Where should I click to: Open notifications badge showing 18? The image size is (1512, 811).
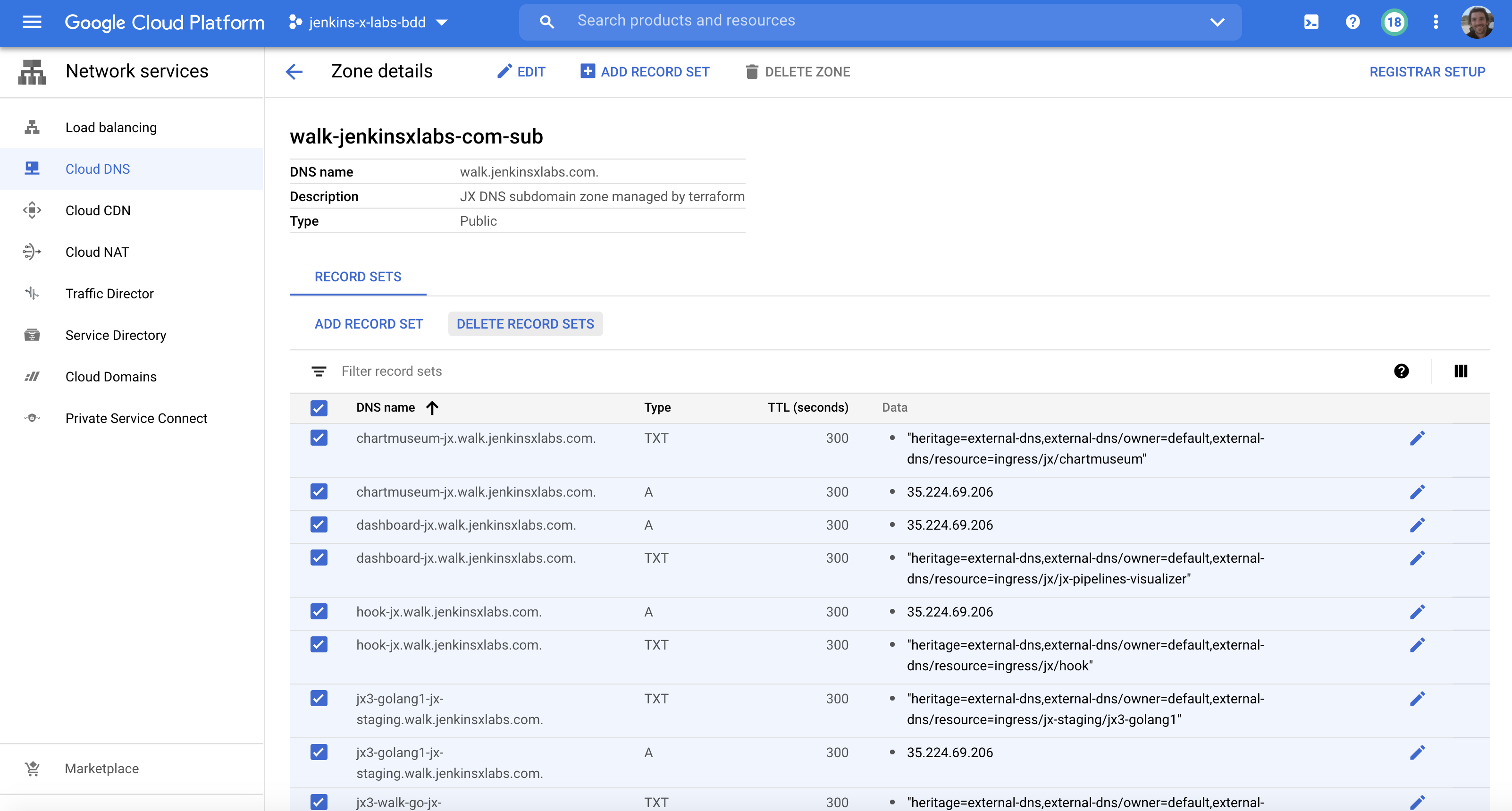1394,22
